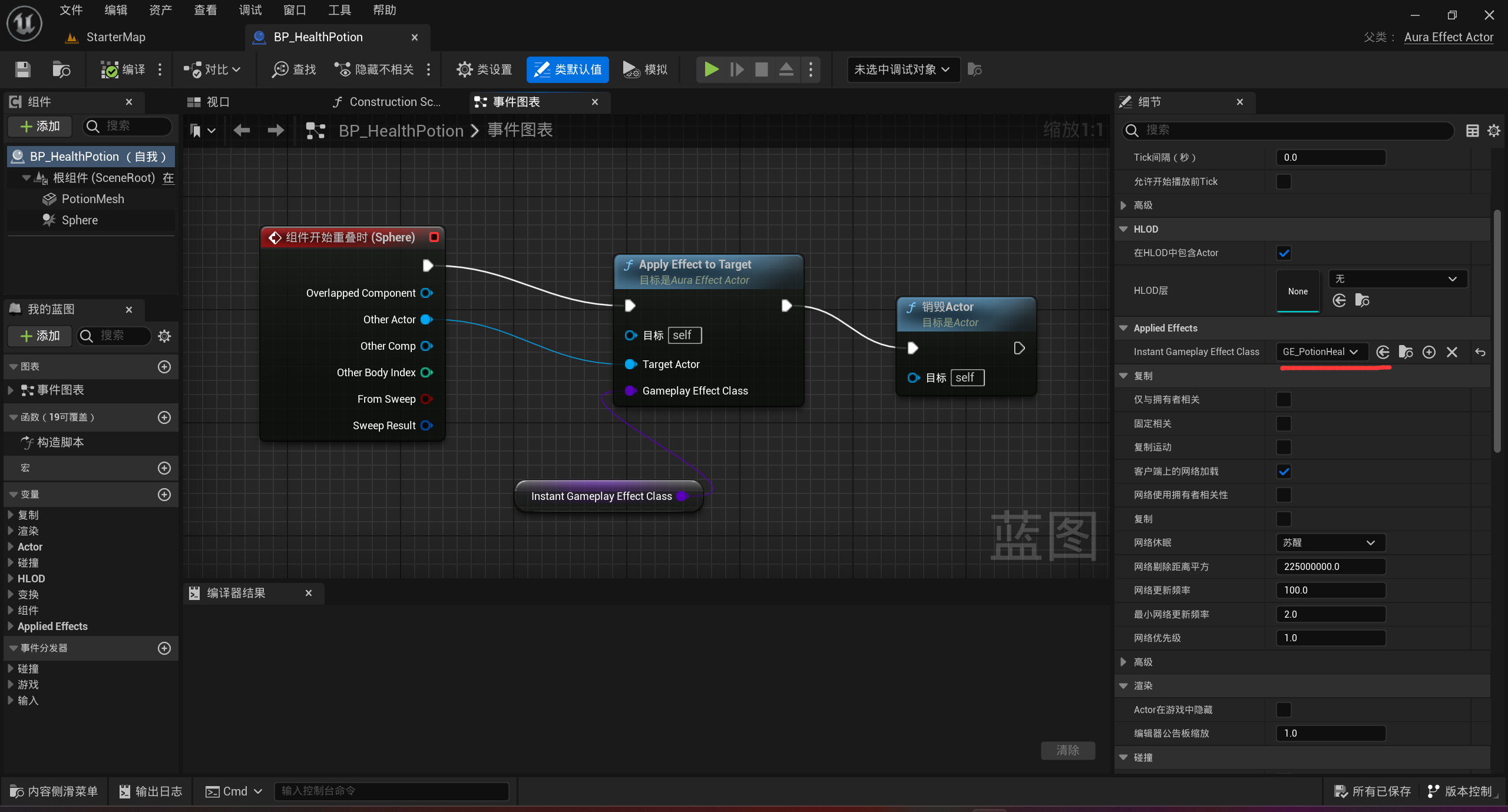Click the HLOD层 None thumbnail
This screenshot has width=1508, height=812.
(1298, 291)
